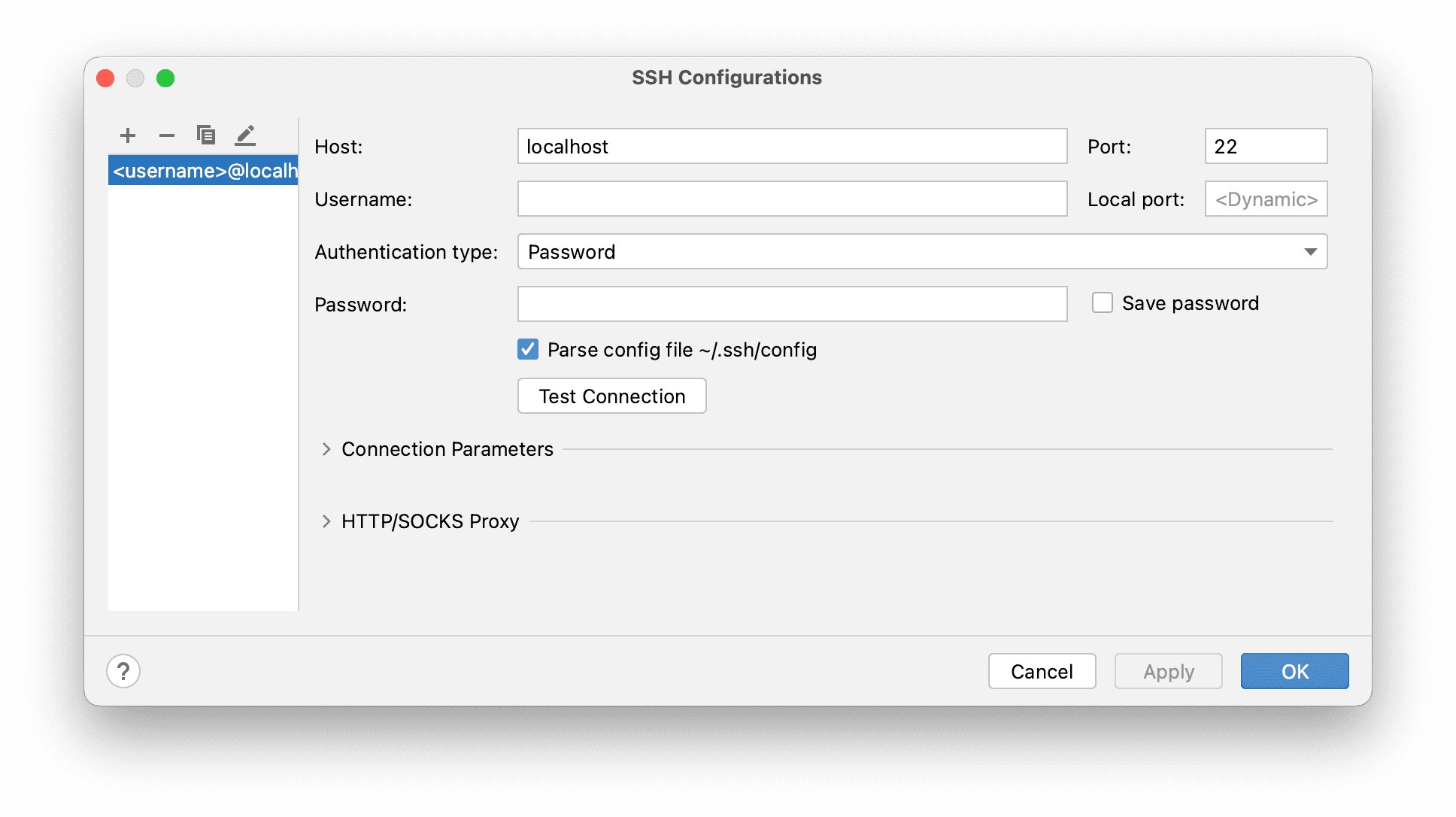This screenshot has width=1456, height=817.
Task: Expand the HTTP/SOCKS Proxy section
Action: [x=326, y=521]
